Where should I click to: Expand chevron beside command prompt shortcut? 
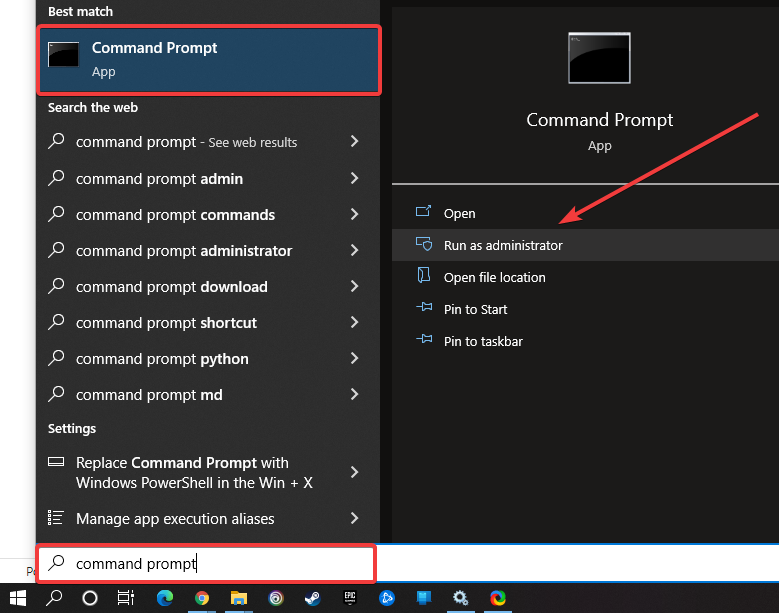(354, 322)
